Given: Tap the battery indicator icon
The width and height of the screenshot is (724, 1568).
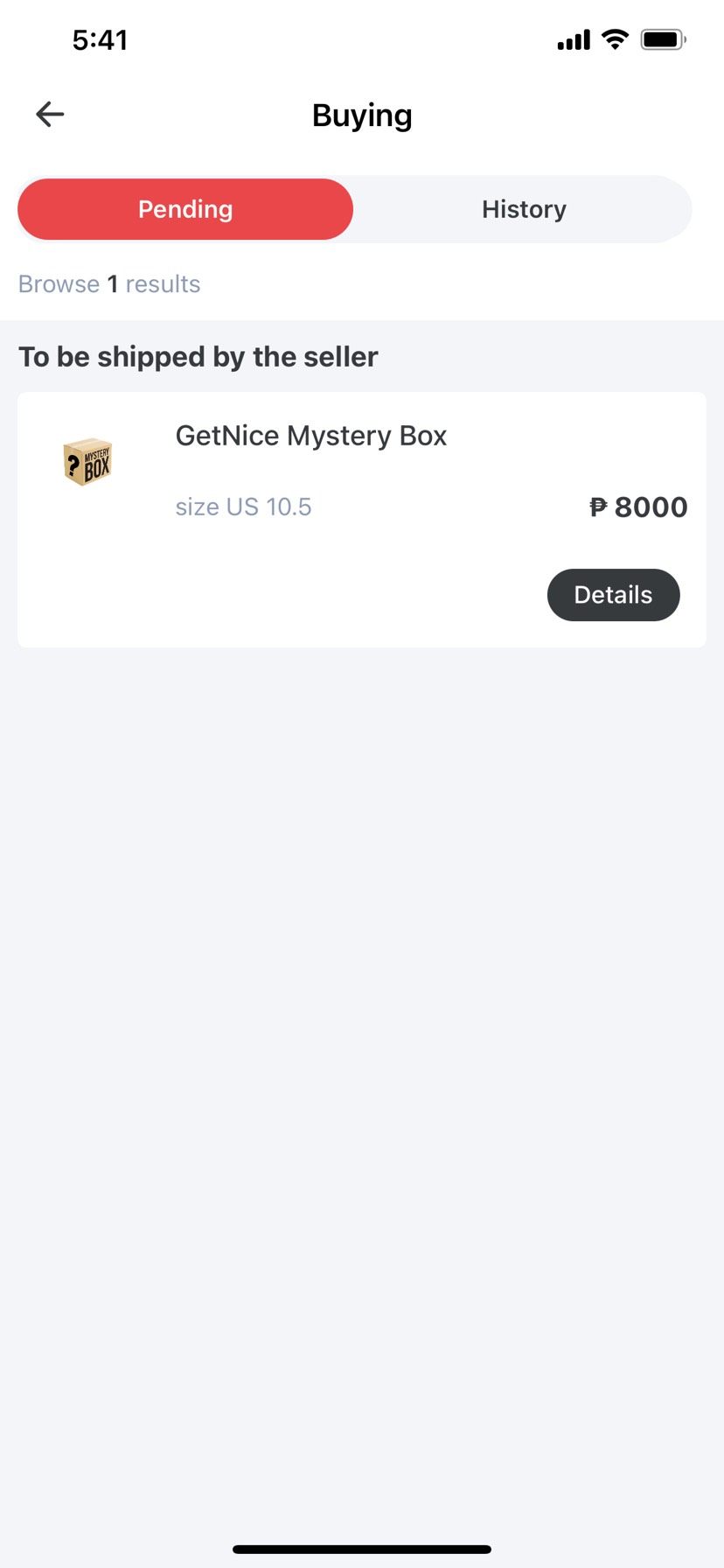Looking at the screenshot, I should coord(663,39).
